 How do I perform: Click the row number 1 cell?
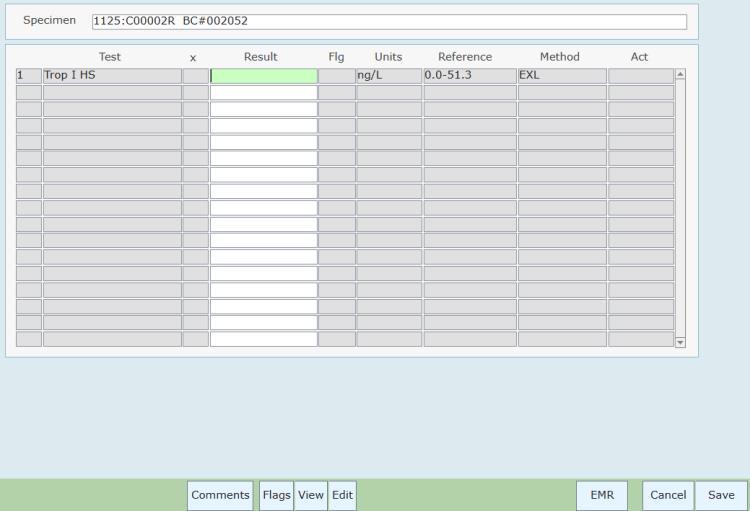click(x=28, y=75)
